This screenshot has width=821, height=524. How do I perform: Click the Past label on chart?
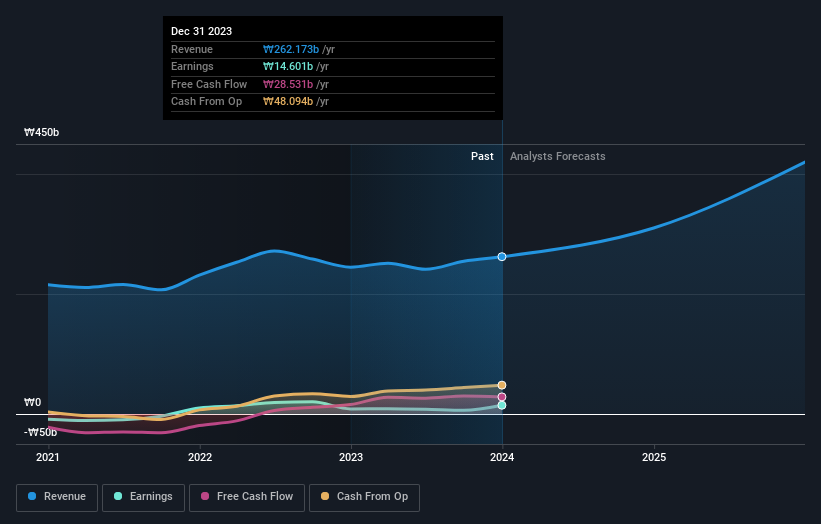coord(482,157)
